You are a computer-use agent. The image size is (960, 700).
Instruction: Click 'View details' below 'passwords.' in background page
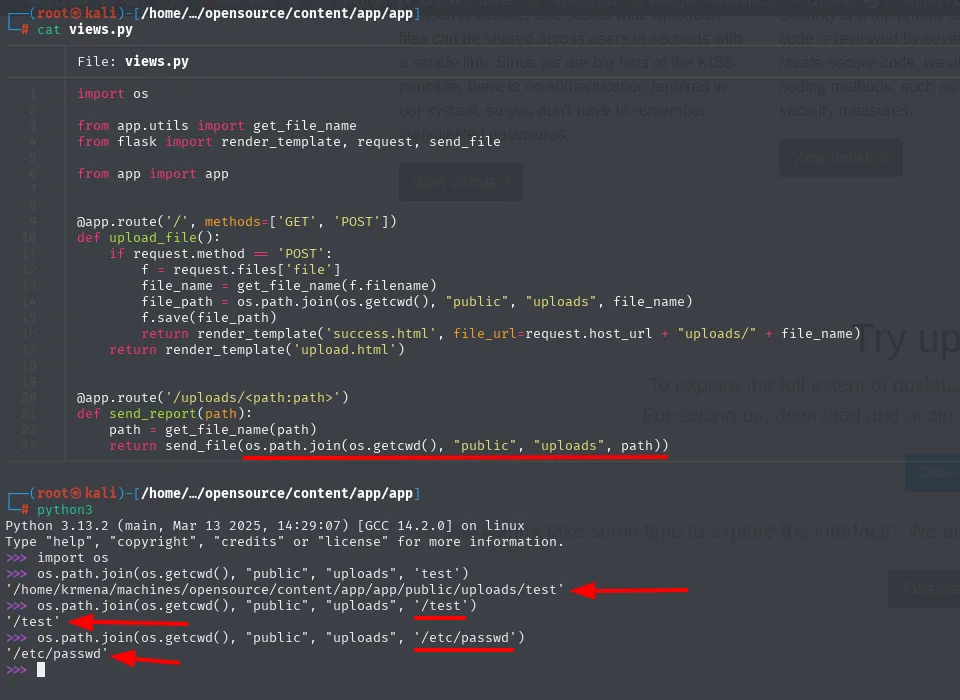(x=461, y=182)
